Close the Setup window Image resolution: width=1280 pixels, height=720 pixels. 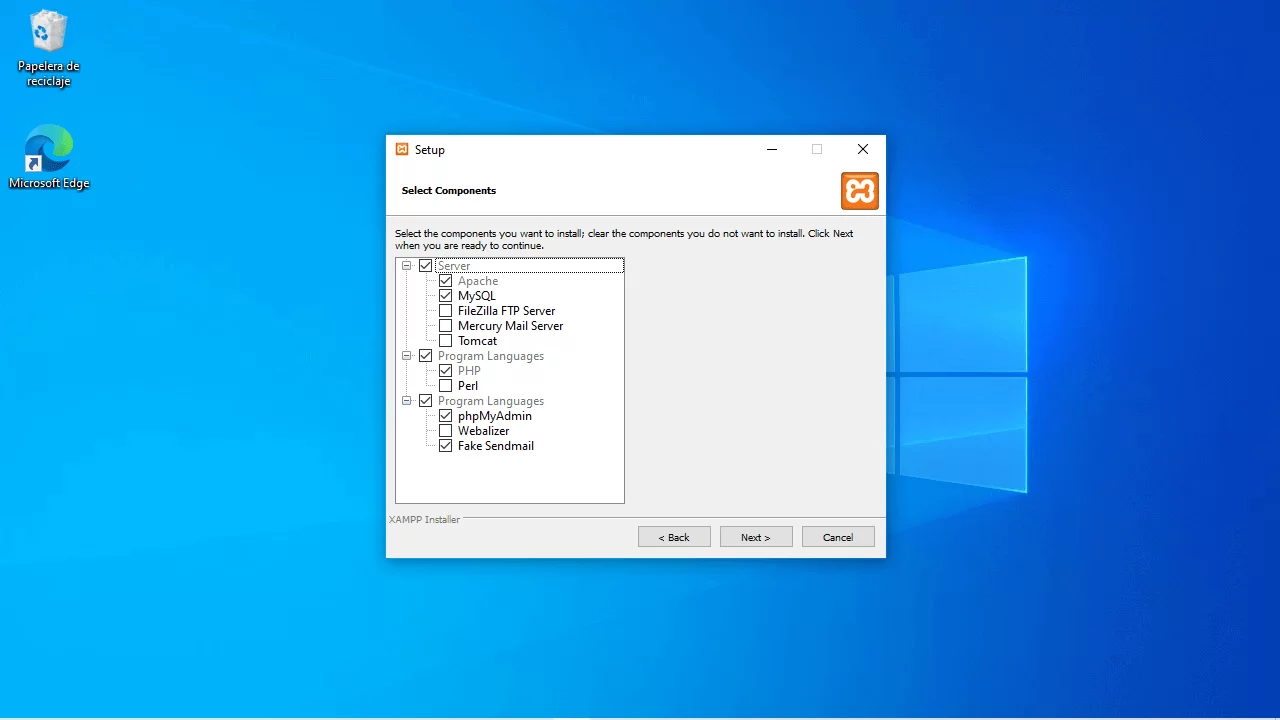click(x=863, y=150)
